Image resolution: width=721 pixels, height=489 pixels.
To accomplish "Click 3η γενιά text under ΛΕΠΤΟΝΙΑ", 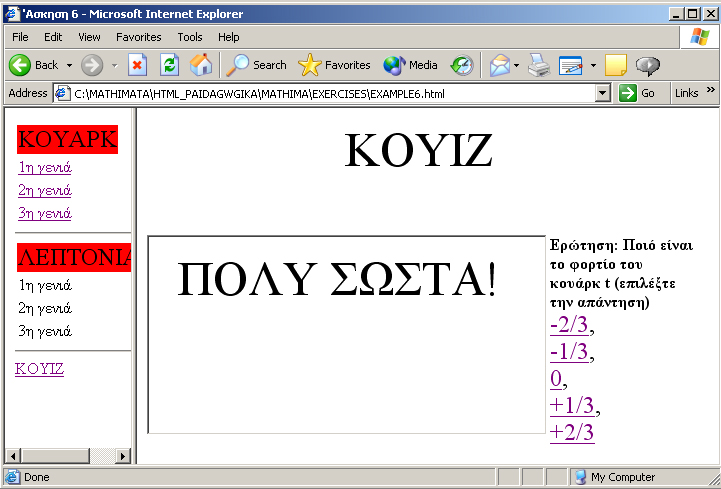I will (x=45, y=331).
